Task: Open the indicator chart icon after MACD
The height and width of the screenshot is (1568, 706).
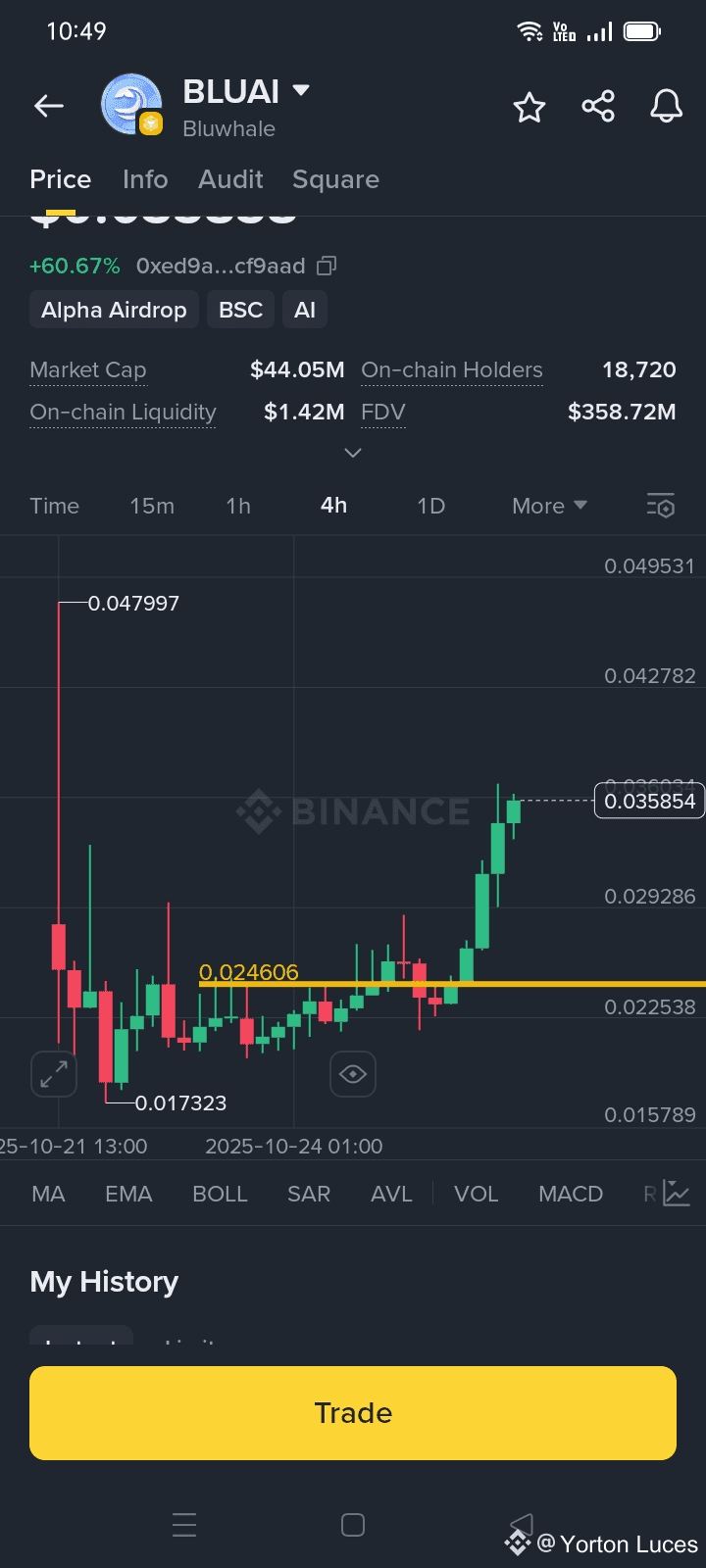Action: point(677,1194)
